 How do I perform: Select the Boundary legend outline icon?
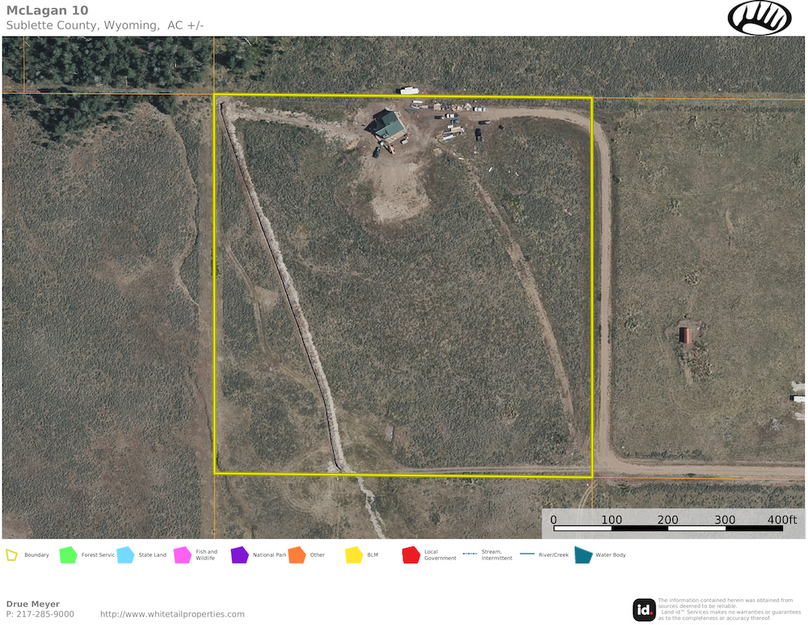tap(12, 554)
